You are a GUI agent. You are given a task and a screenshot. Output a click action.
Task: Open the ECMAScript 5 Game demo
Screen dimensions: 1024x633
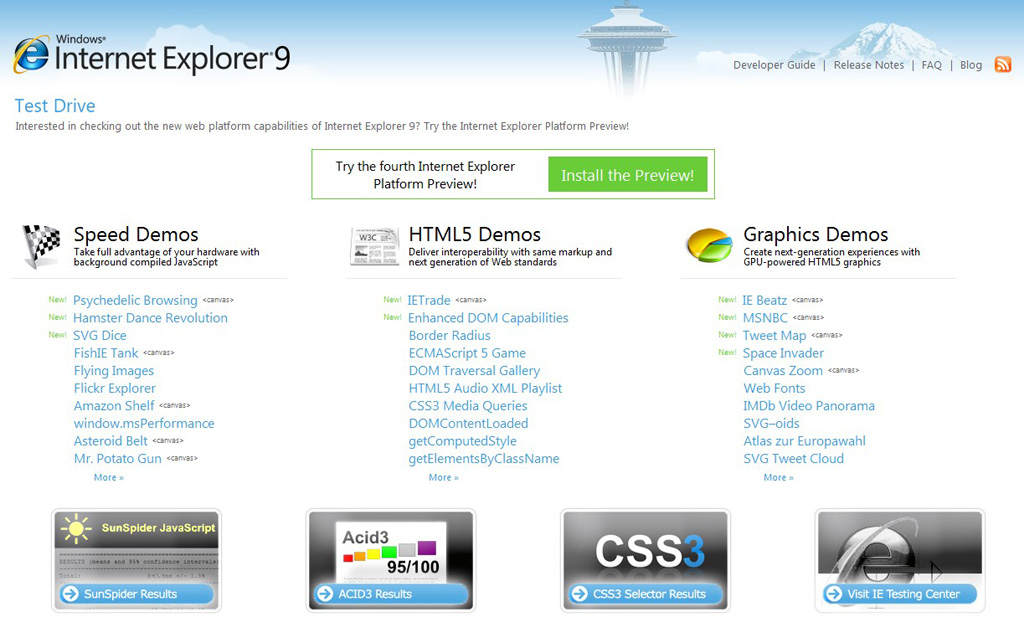point(467,353)
